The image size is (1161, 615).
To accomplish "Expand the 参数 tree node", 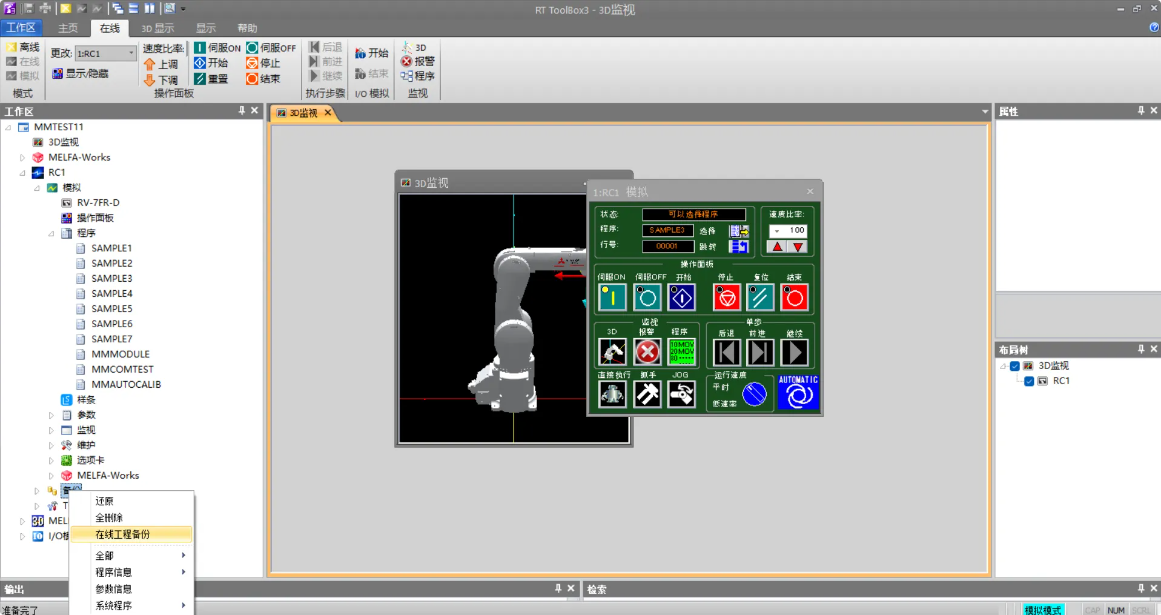I will point(52,415).
